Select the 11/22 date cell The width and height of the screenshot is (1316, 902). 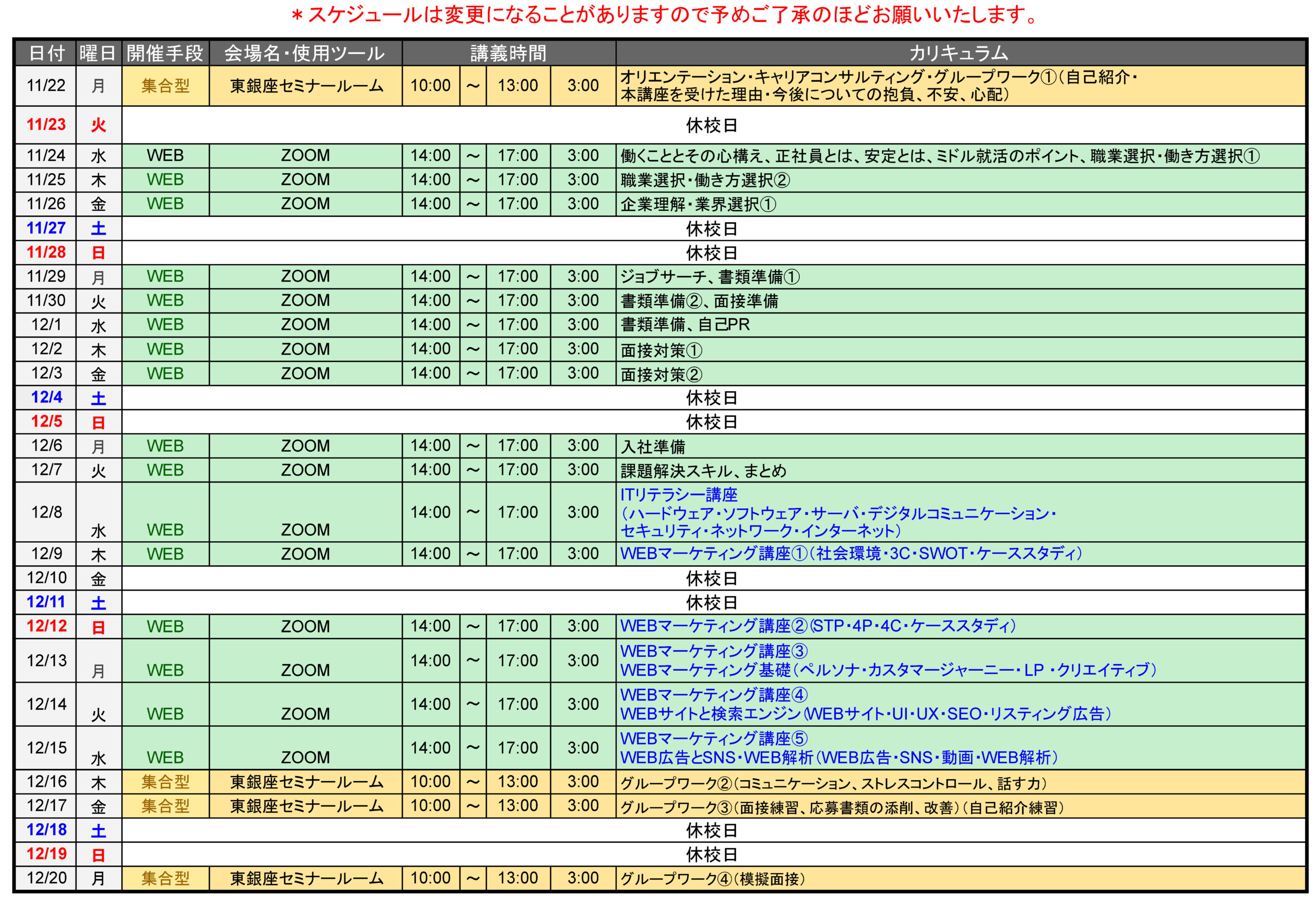(x=46, y=85)
